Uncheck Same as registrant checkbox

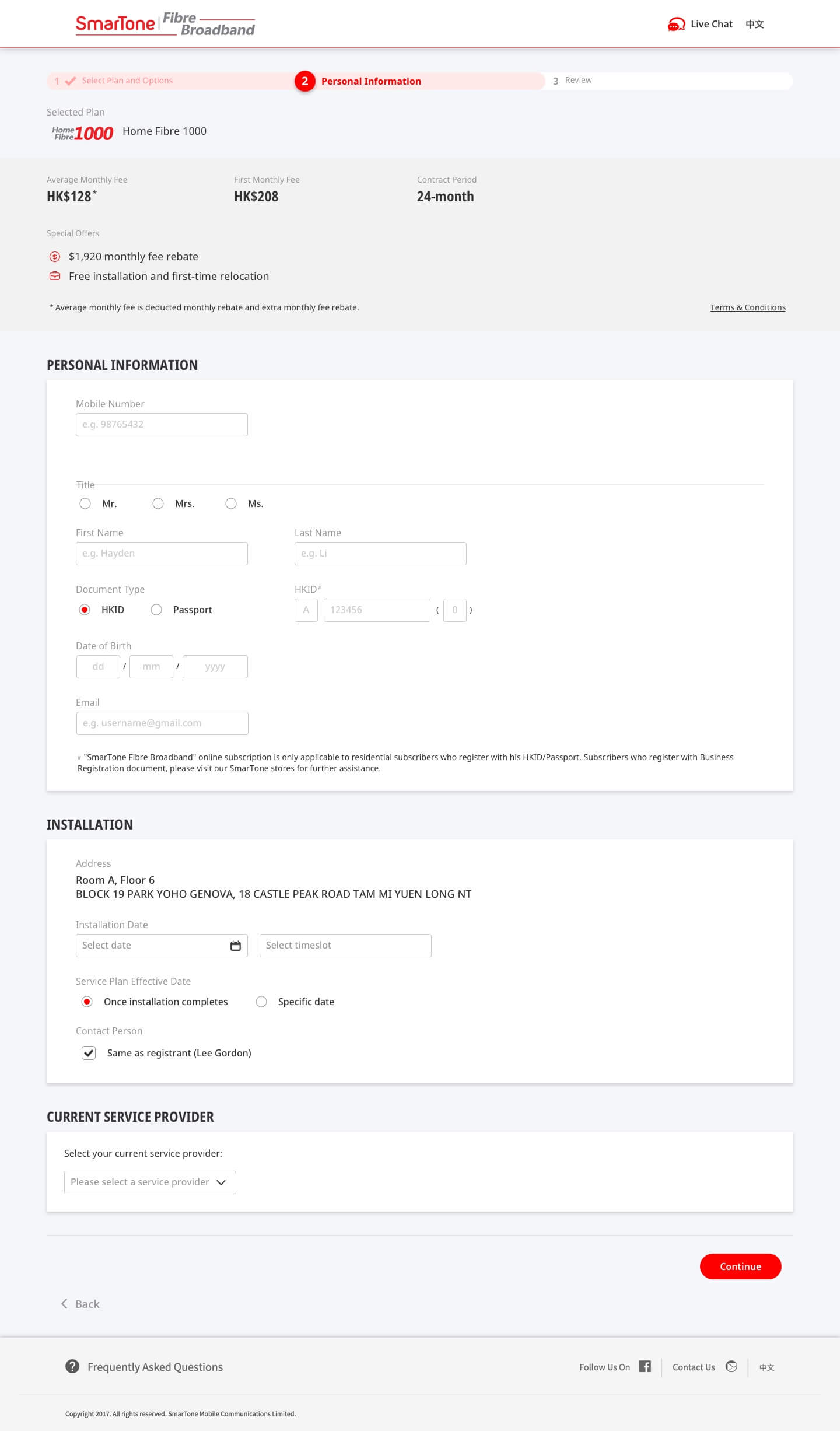point(89,1053)
